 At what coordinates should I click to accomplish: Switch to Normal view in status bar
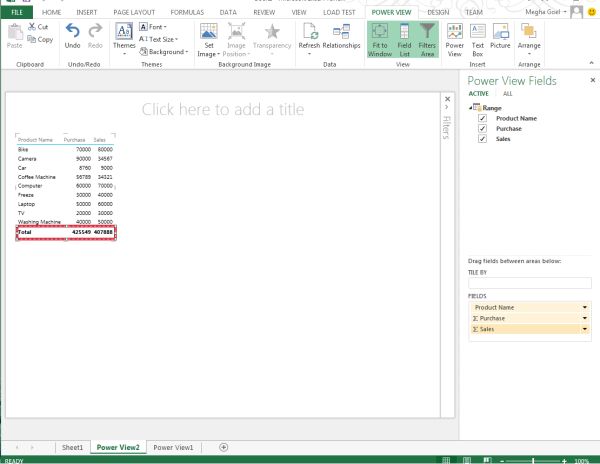point(446,460)
